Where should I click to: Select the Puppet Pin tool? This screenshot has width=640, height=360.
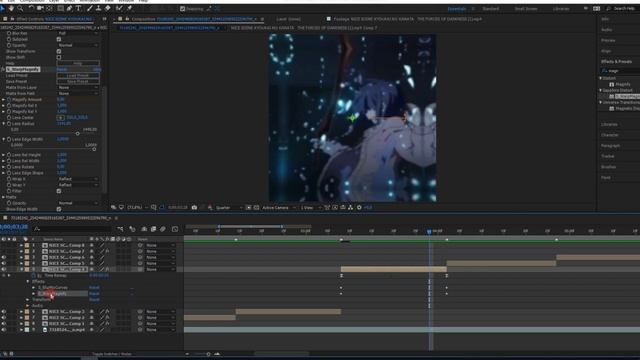(129, 8)
